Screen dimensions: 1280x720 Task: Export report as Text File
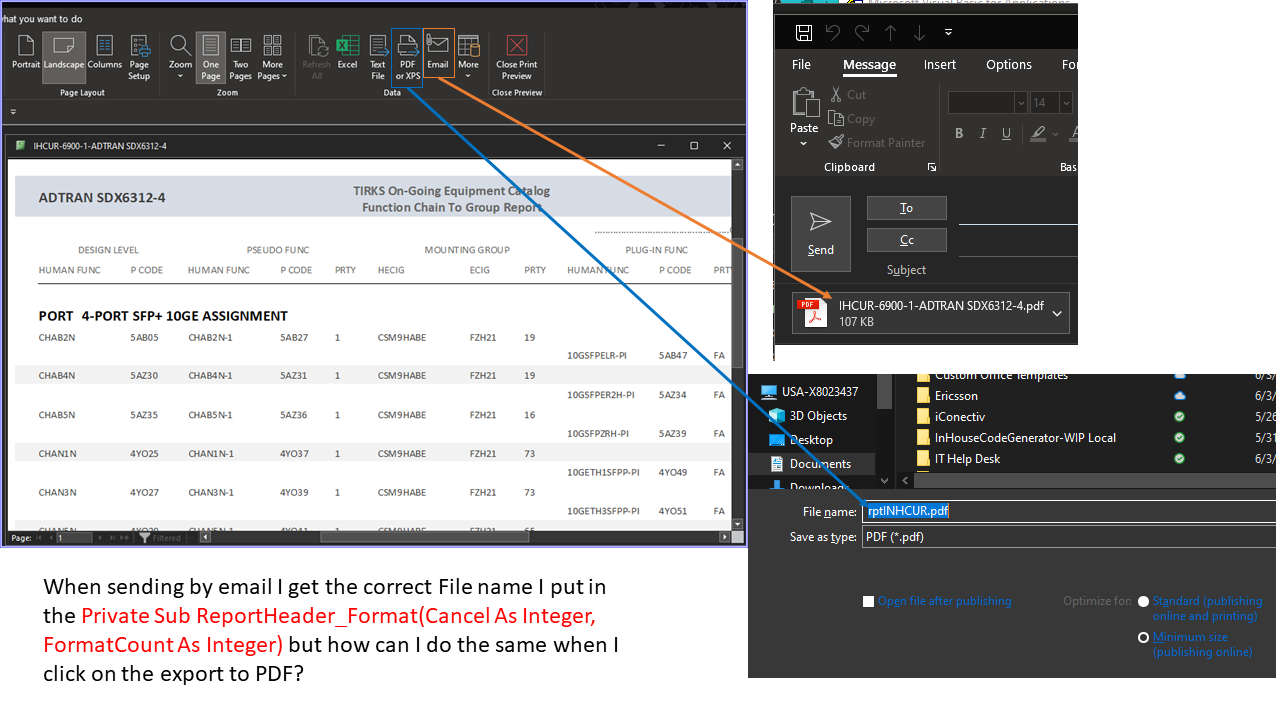click(377, 55)
